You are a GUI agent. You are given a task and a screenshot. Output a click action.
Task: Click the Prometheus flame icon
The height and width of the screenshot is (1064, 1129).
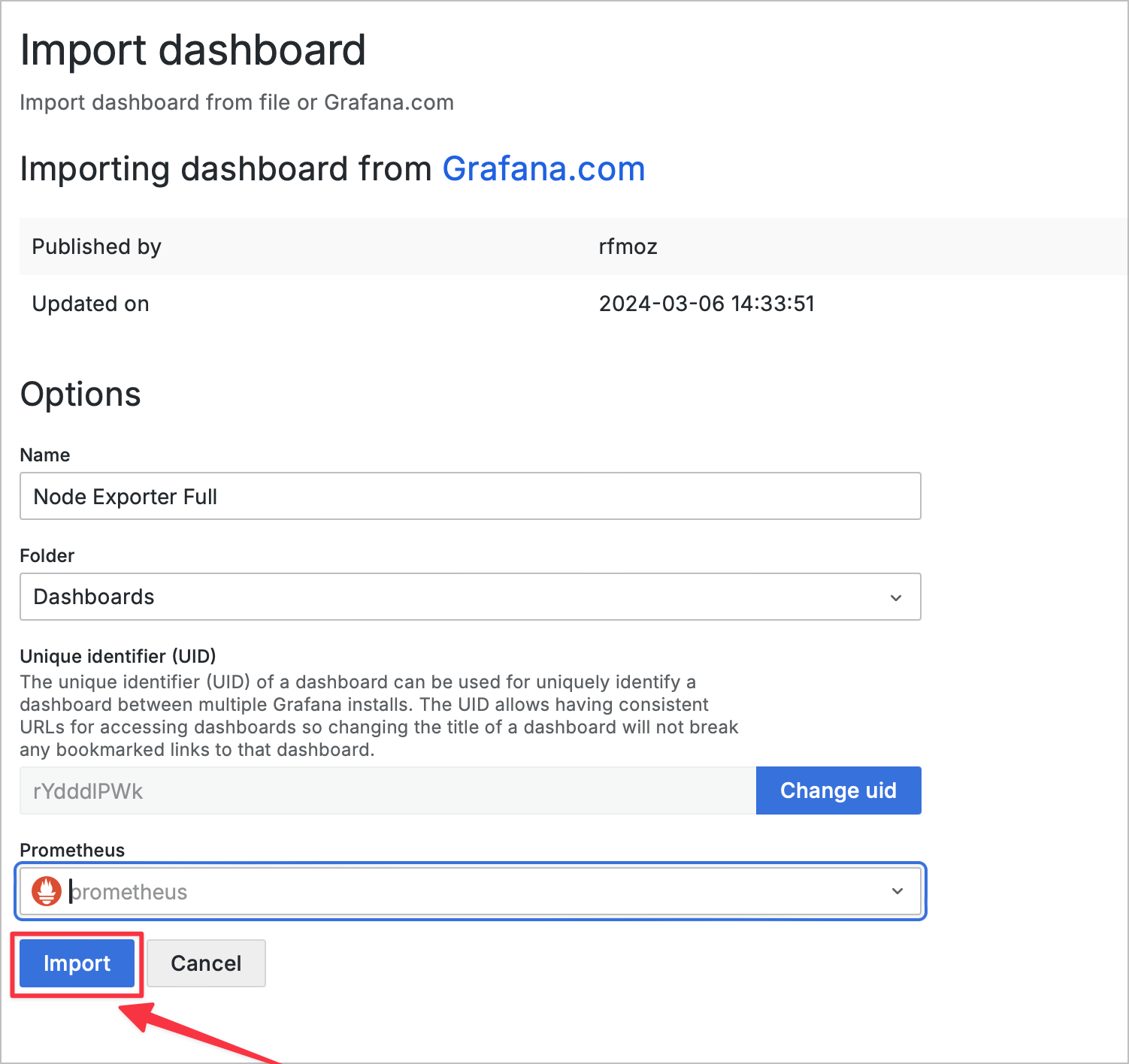tap(46, 891)
